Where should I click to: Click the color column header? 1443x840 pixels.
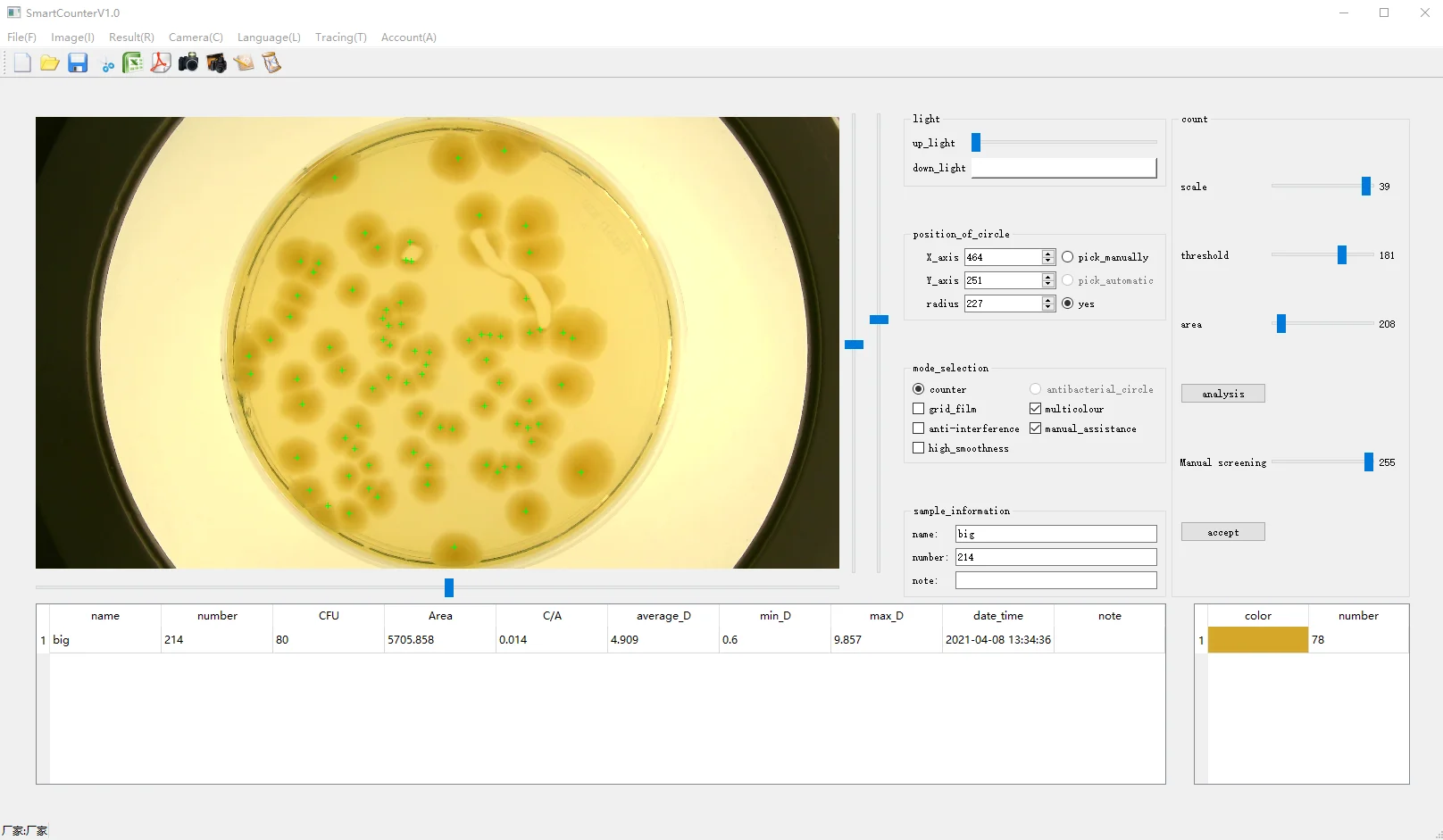pos(1258,616)
